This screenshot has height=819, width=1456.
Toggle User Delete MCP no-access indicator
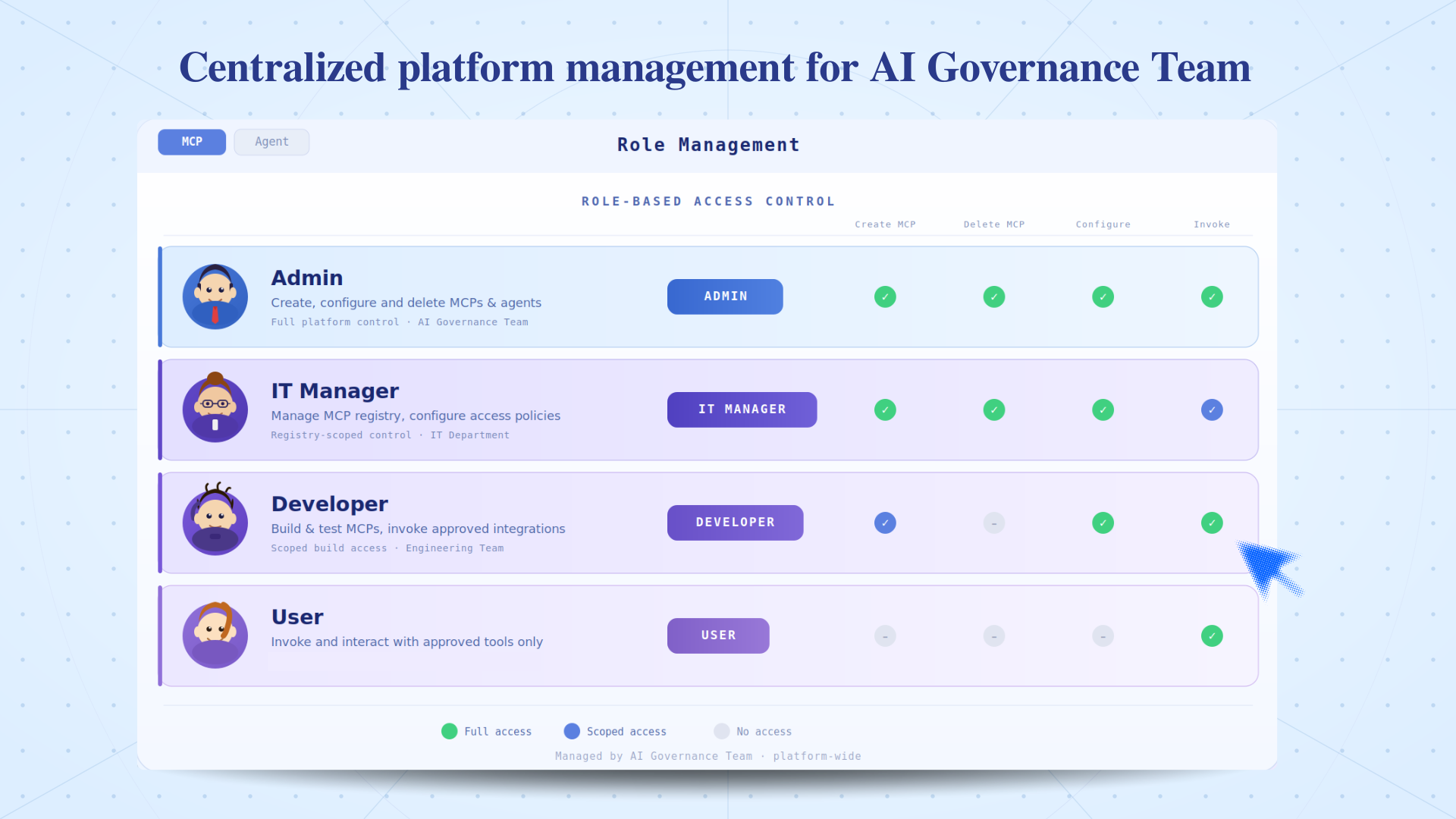point(994,635)
